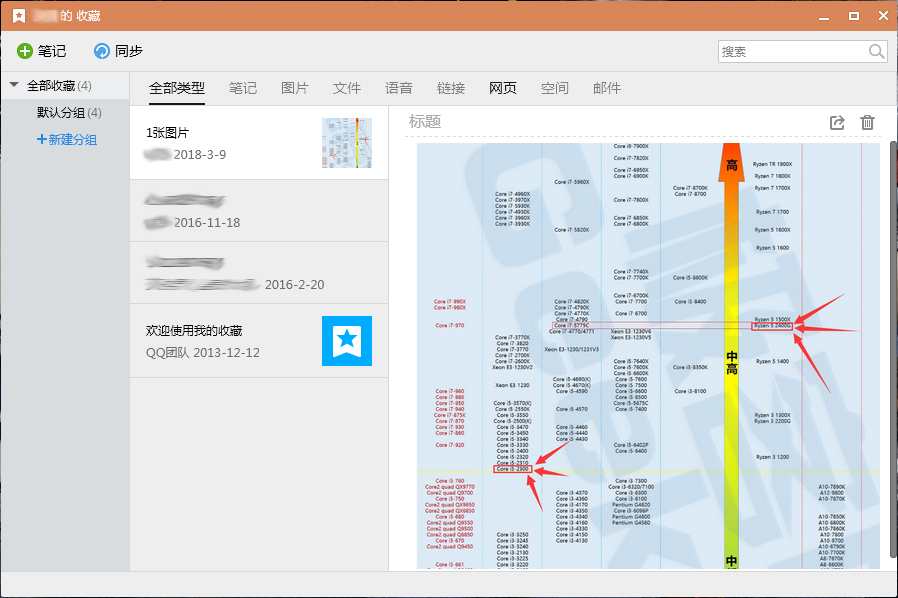Switch to the 笔记 tab

[x=243, y=88]
